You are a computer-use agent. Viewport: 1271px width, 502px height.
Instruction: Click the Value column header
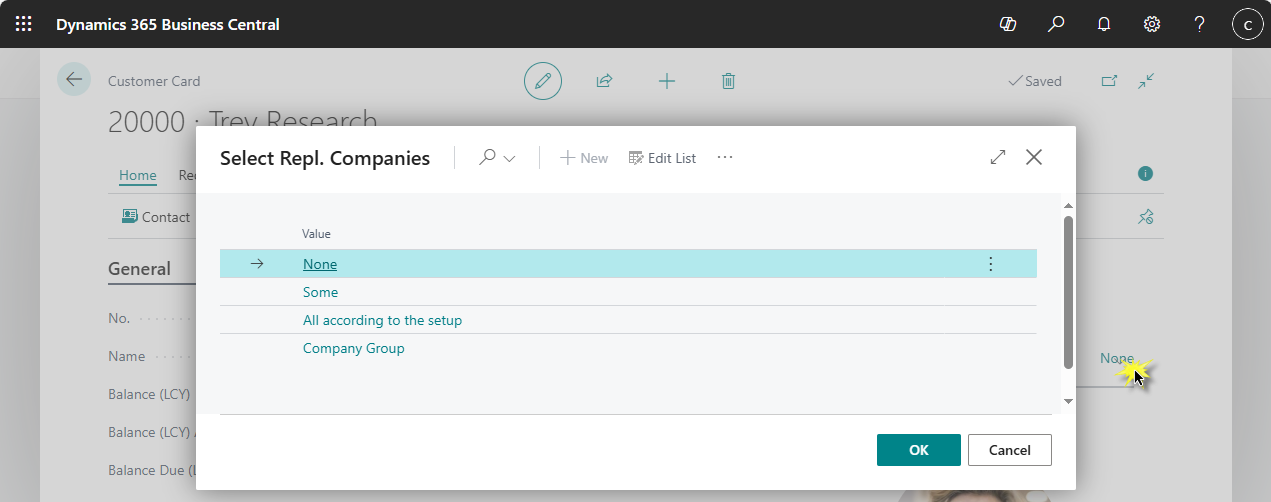click(316, 234)
